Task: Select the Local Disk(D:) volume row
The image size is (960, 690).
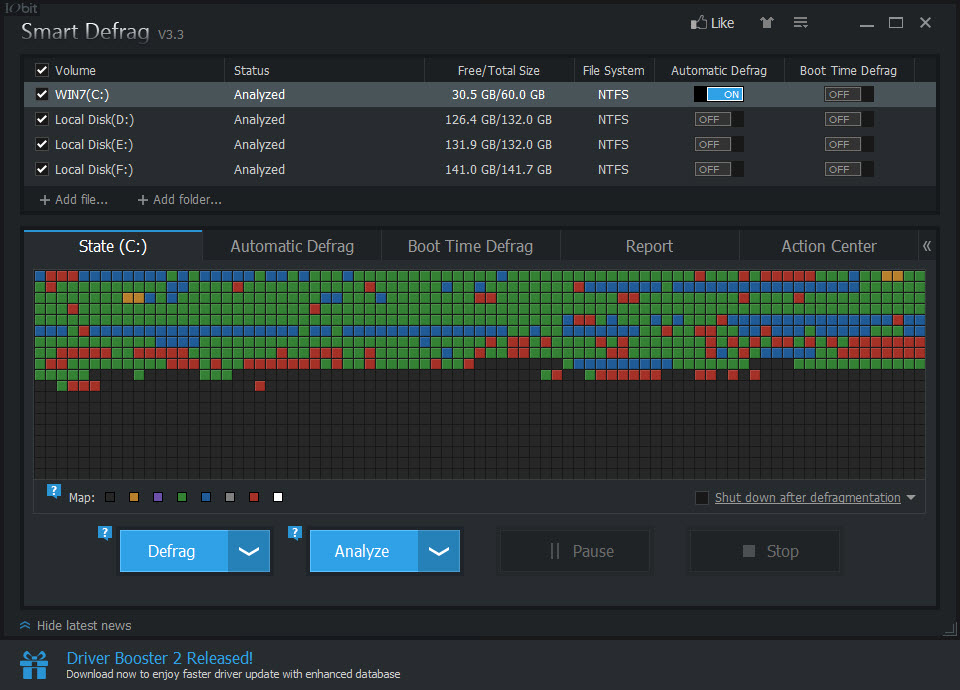Action: pos(480,119)
